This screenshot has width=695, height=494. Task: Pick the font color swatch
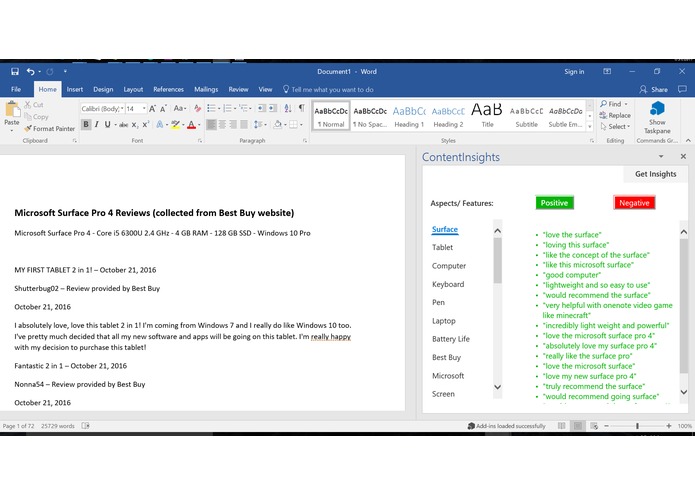191,125
